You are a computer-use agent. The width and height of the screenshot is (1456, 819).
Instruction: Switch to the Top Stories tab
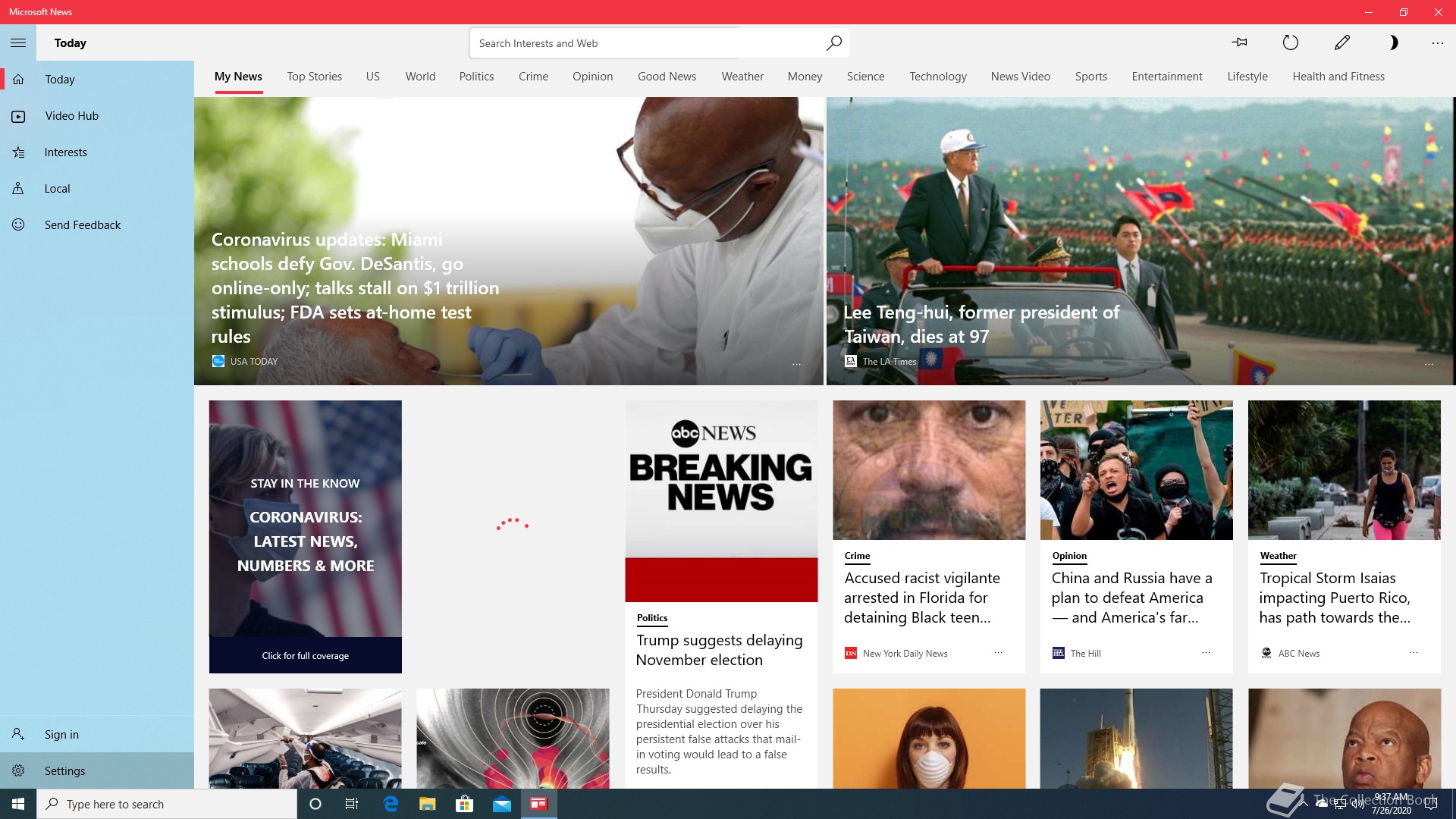coord(314,77)
